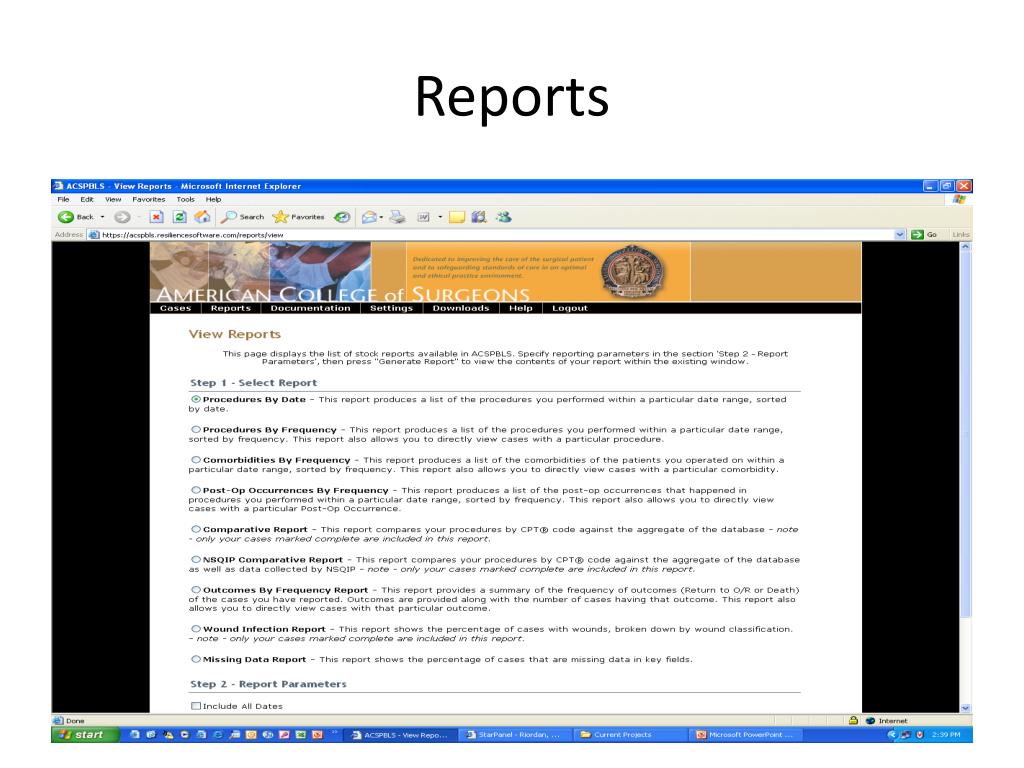Expand the Links toolbar

pos(960,234)
